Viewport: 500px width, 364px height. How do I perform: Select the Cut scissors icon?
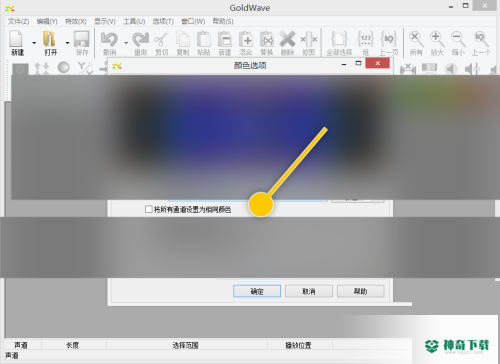(161, 39)
